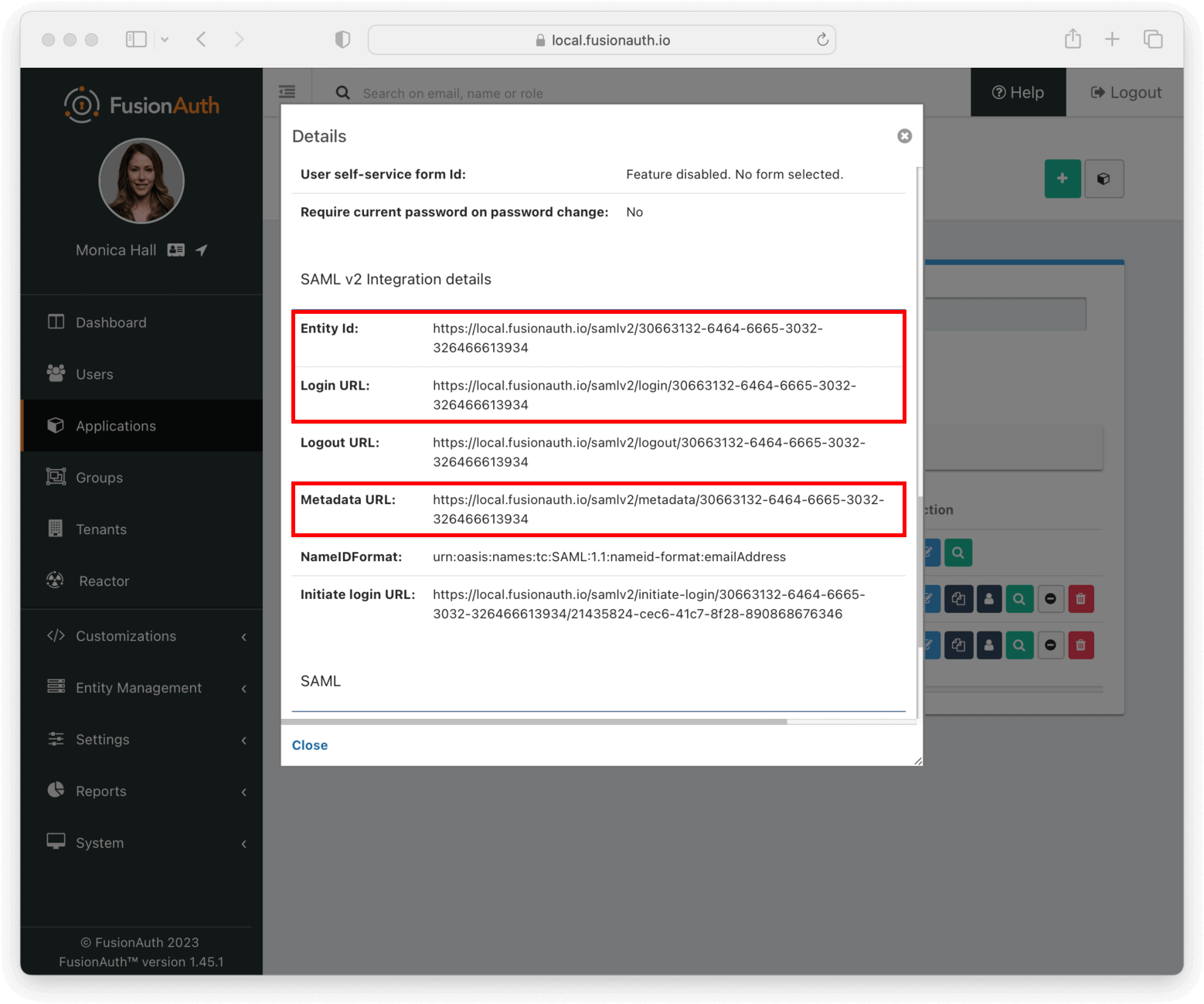Go to the Dashboard menu item

pyautogui.click(x=141, y=322)
